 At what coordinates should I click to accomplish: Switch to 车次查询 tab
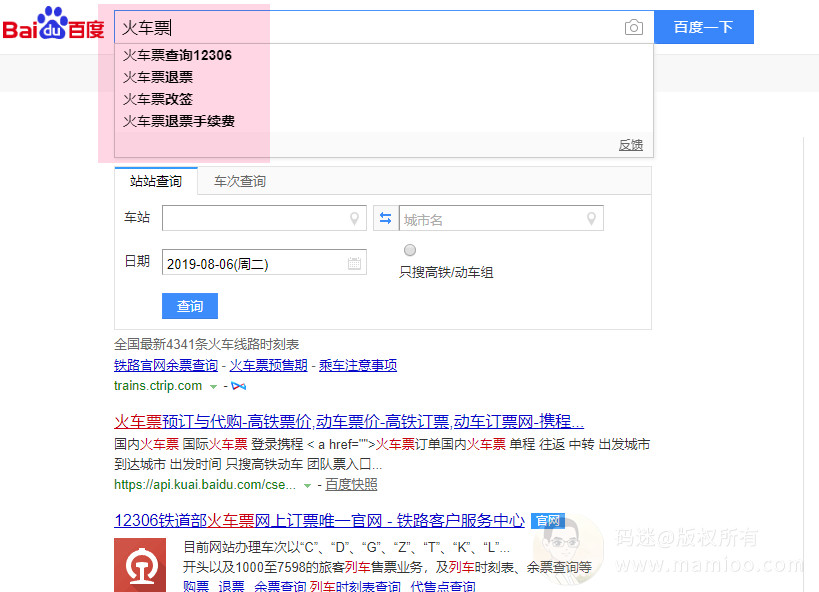[x=240, y=181]
